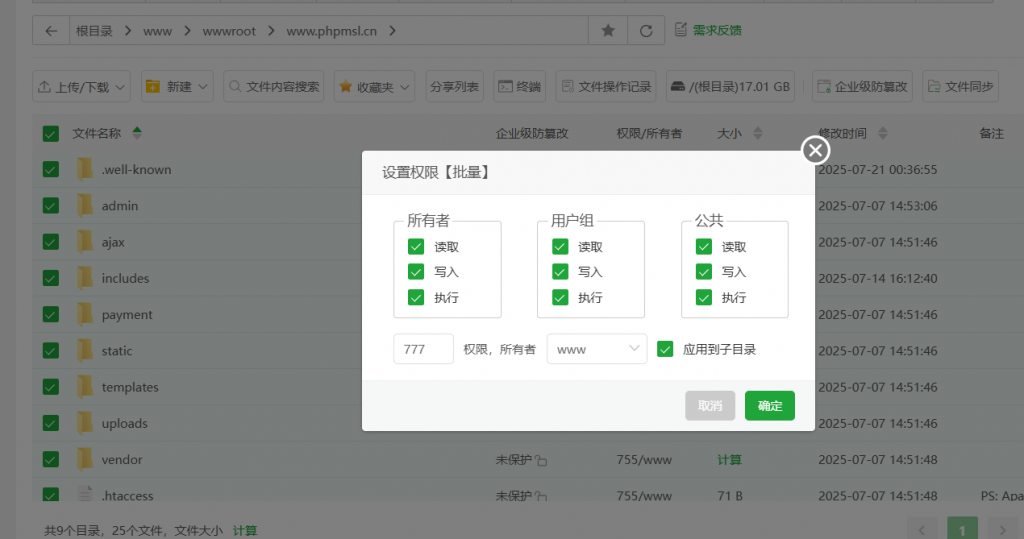This screenshot has width=1024, height=539.
Task: Click 计算 size link in vendor row
Action: [x=729, y=459]
